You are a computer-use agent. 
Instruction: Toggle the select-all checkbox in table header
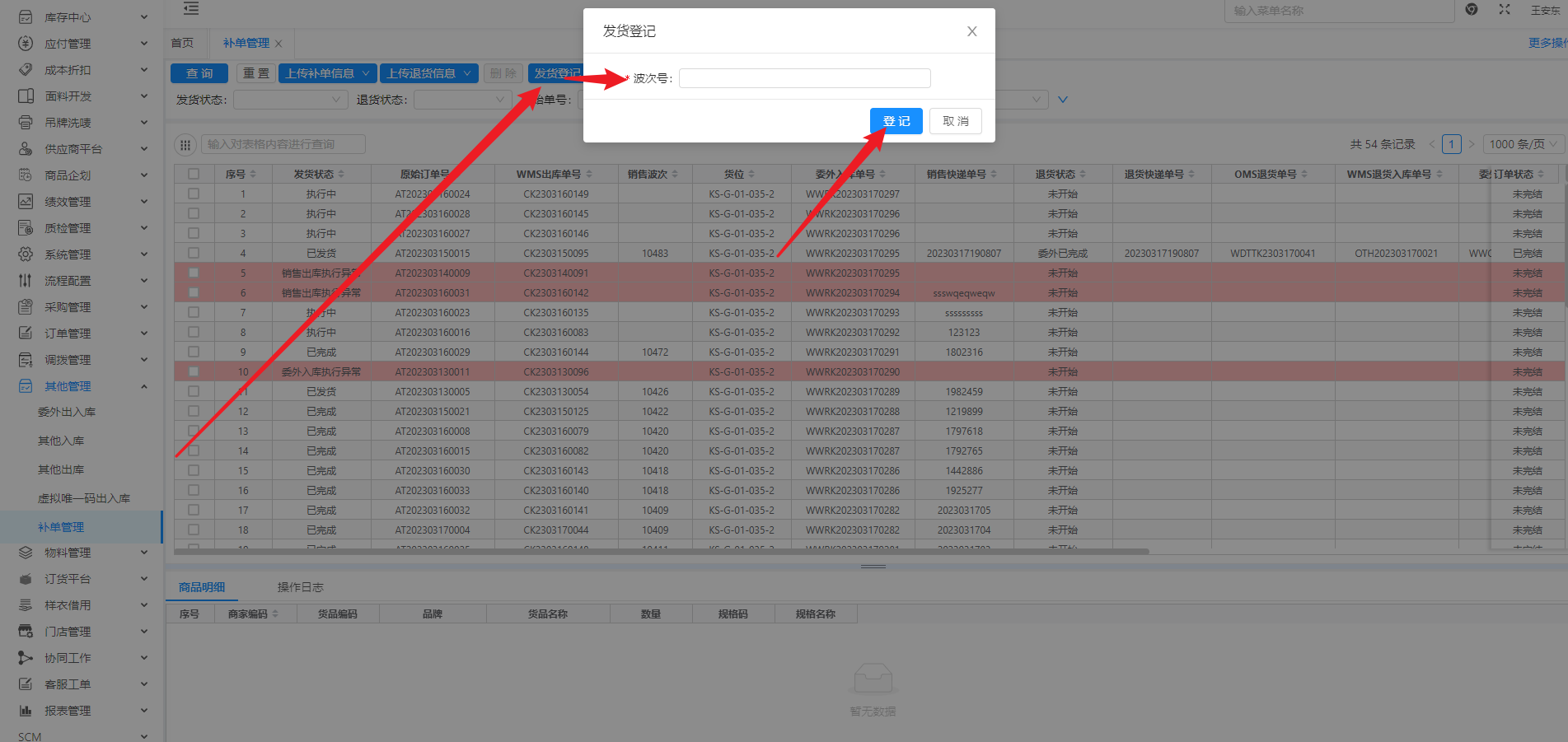[194, 174]
